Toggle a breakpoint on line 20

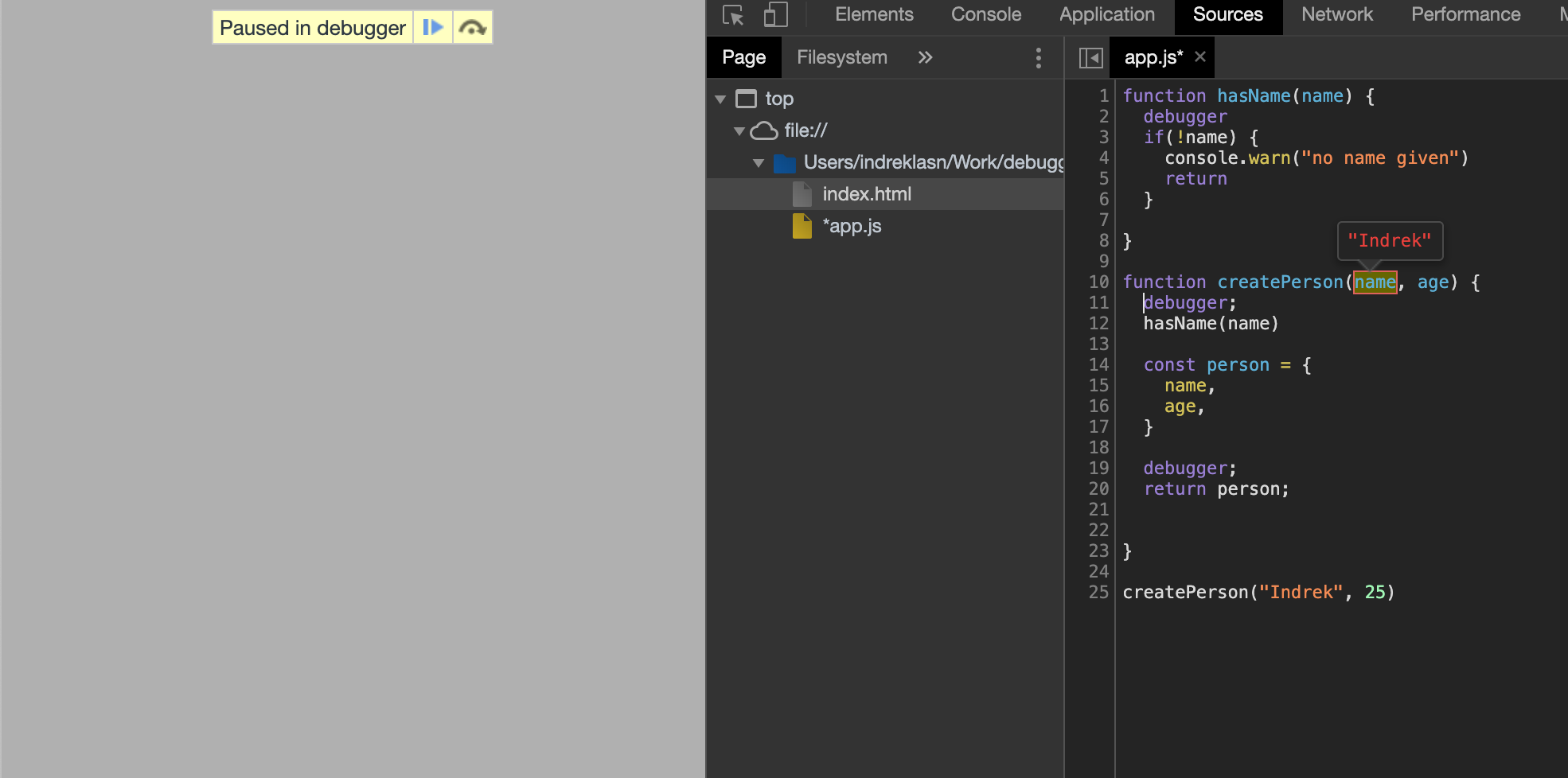[x=1099, y=488]
